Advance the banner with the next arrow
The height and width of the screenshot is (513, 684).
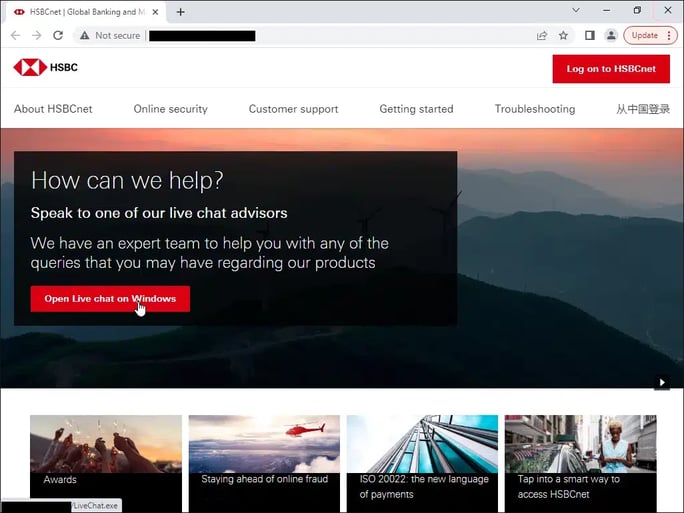coord(661,382)
